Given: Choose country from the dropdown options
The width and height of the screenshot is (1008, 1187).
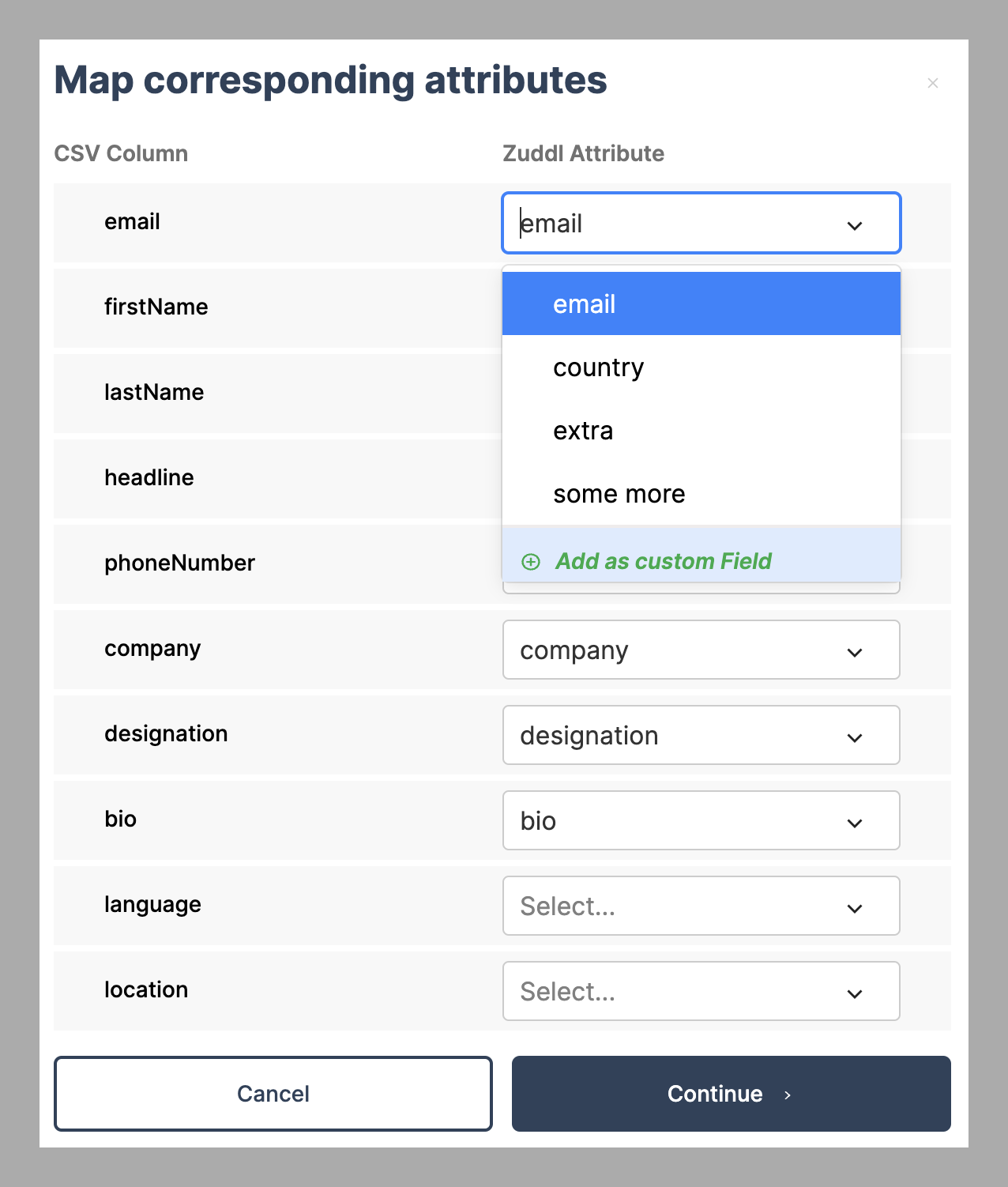Looking at the screenshot, I should pos(701,367).
